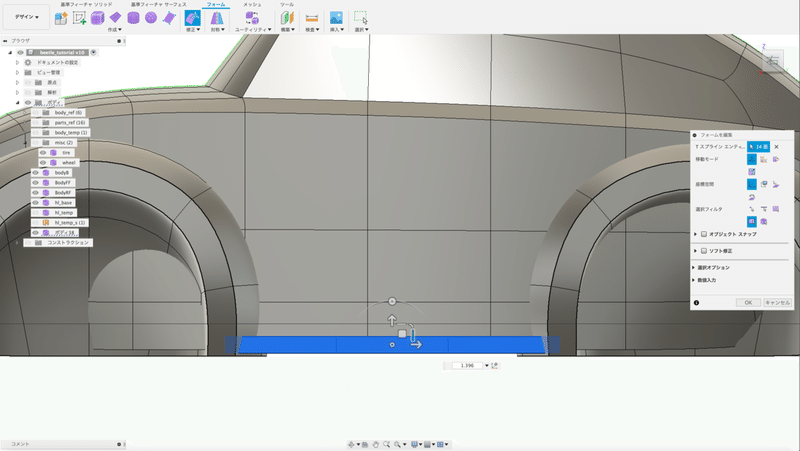Click OK in the フォームを編集 dialog
Screen dimensions: 800x451
[x=748, y=303]
